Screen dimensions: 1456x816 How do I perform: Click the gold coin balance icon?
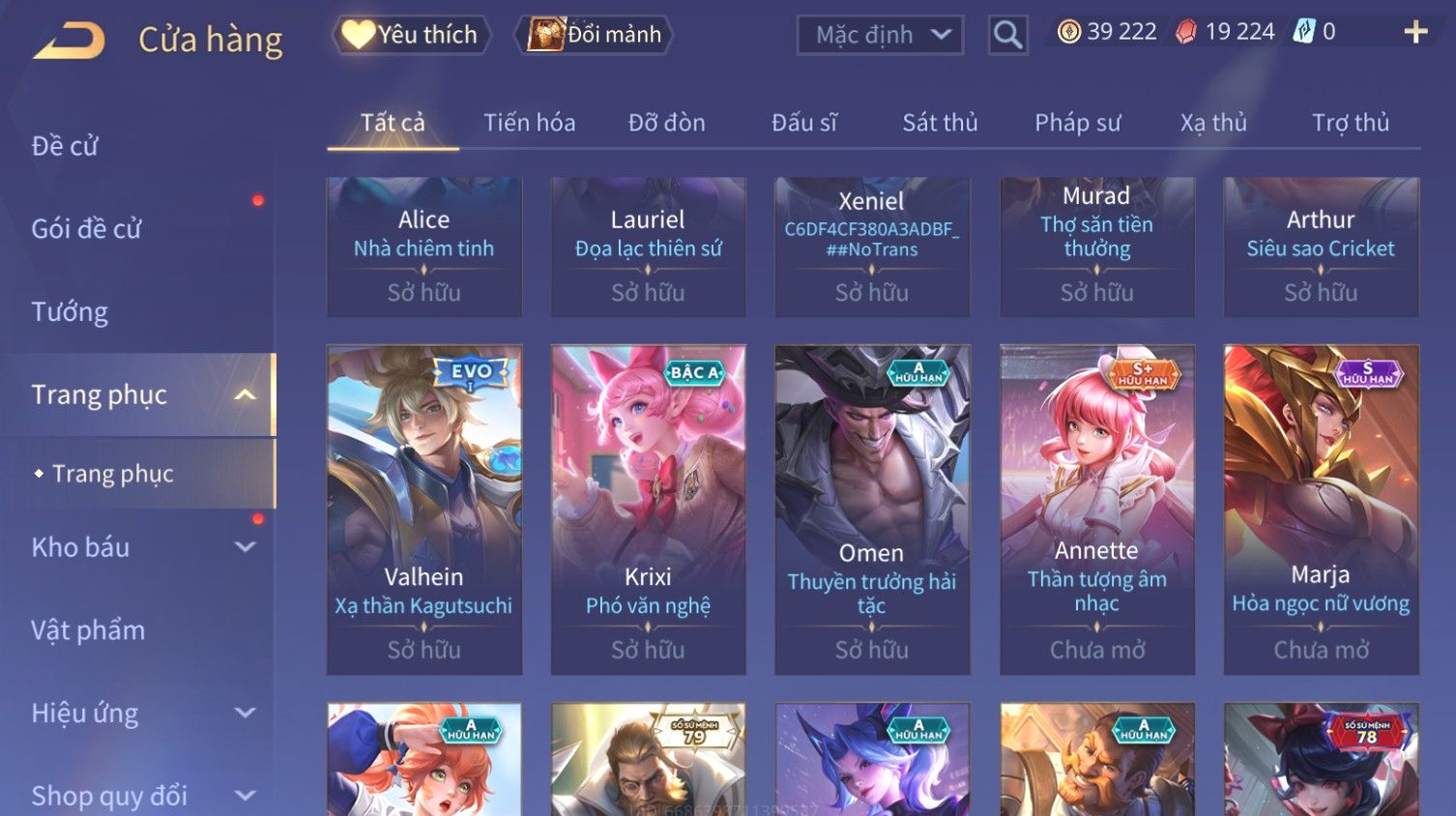1068,32
